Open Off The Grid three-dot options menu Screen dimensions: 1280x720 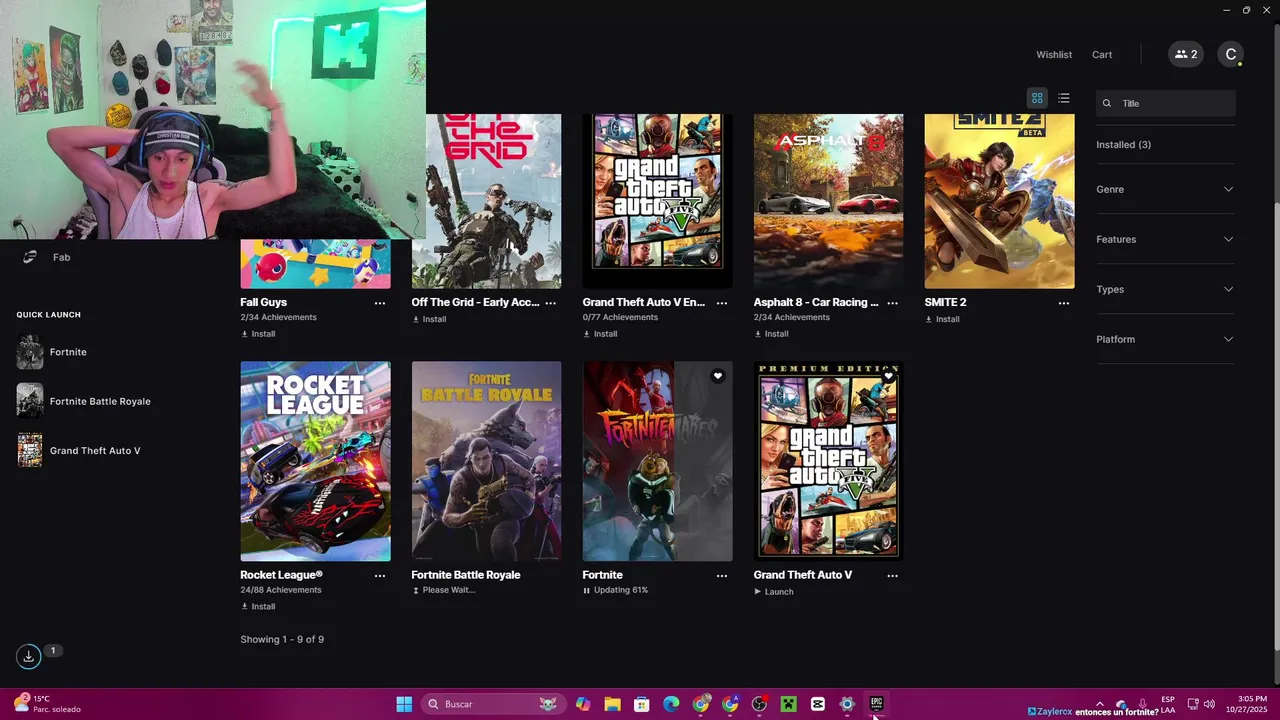551,303
